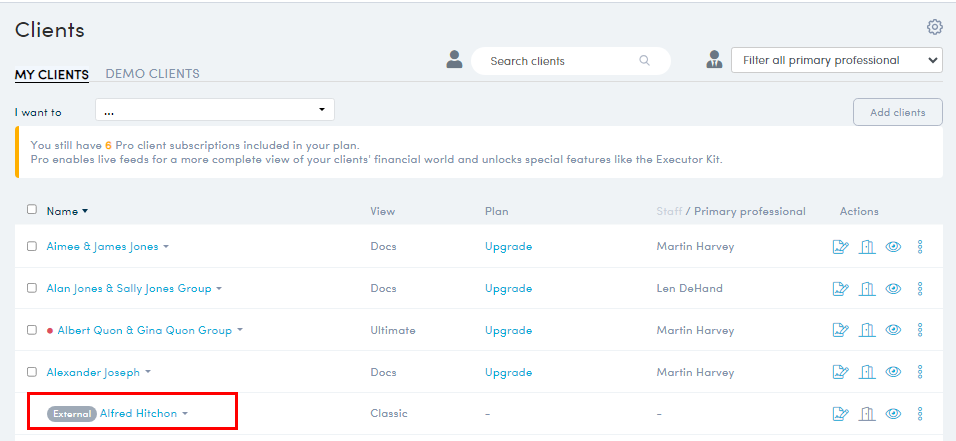This screenshot has height=441, width=956.
Task: Click the door icon in Alexander Joseph row
Action: point(867,372)
